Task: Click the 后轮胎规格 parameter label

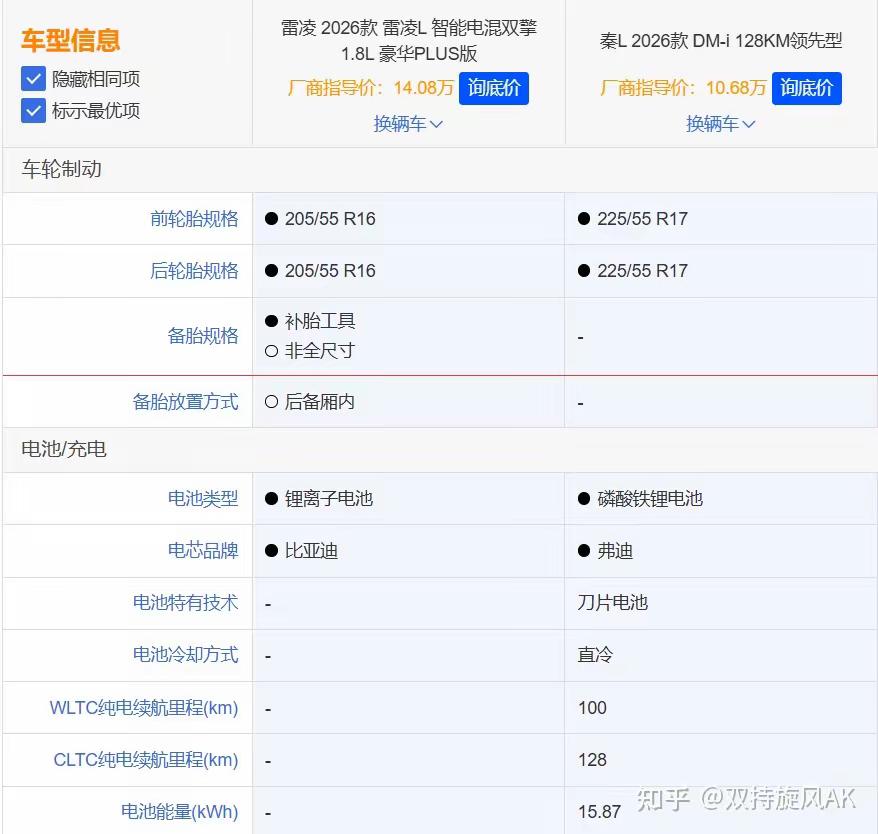Action: point(194,271)
